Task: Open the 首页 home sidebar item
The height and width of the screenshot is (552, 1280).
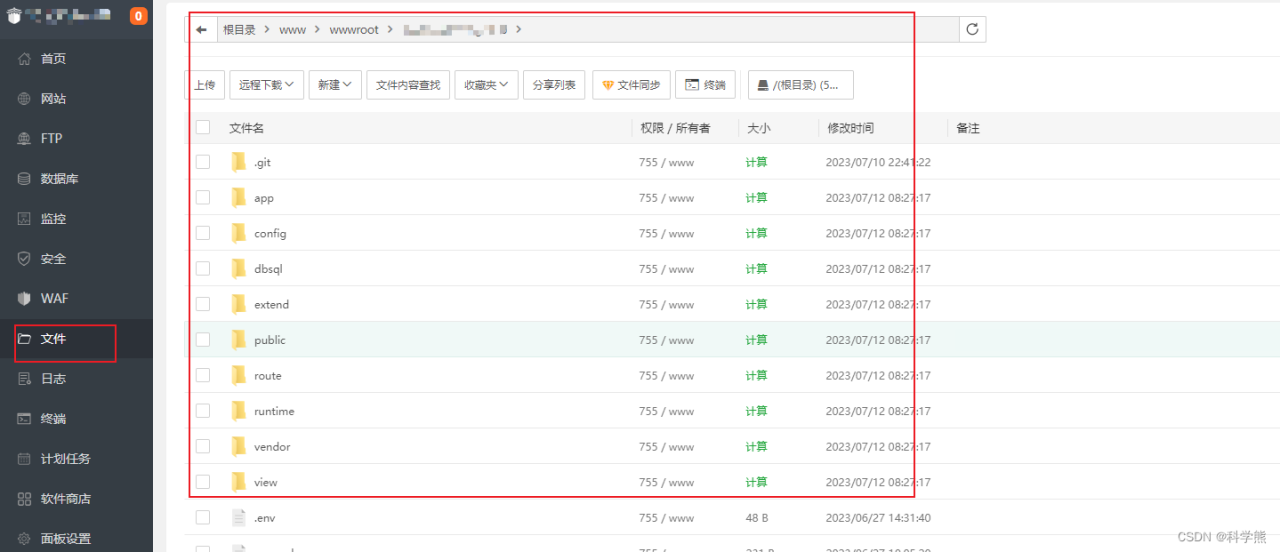Action: [53, 59]
